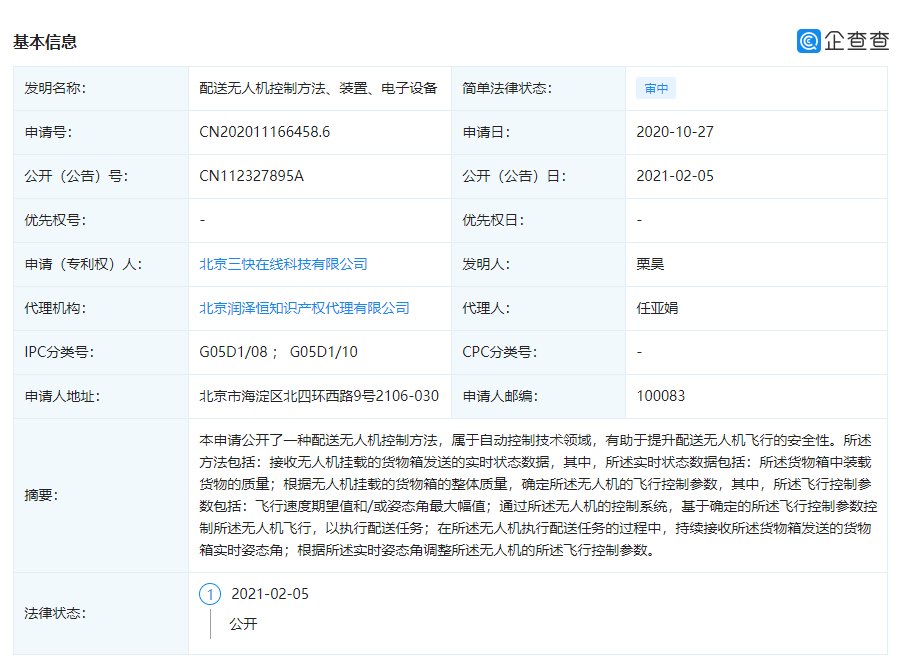
Task: Click the 基本信息 section heading
Action: [x=45, y=42]
